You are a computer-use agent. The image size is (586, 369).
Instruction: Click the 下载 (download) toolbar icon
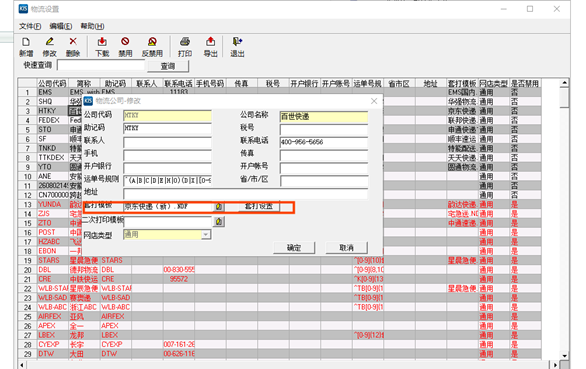tap(102, 41)
